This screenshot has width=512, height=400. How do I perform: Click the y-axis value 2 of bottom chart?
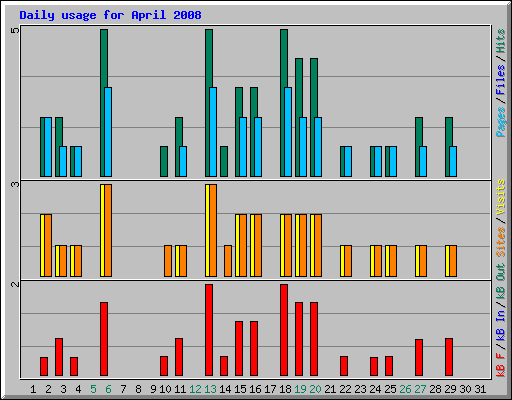tap(15, 284)
